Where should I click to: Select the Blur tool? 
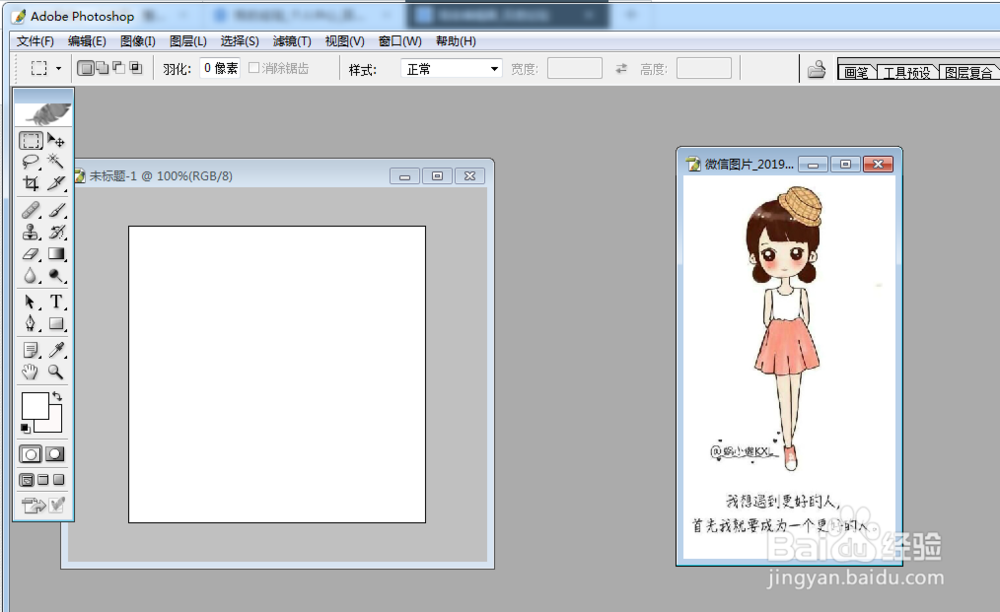(31, 275)
